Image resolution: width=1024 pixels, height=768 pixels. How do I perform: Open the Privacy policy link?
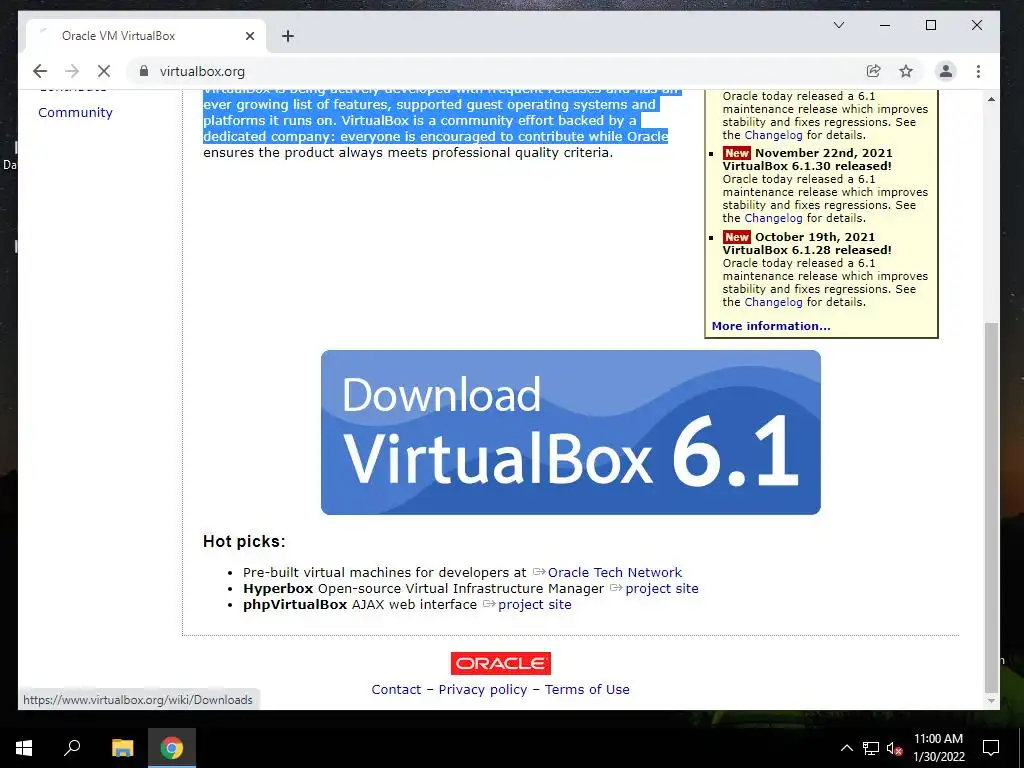click(483, 690)
